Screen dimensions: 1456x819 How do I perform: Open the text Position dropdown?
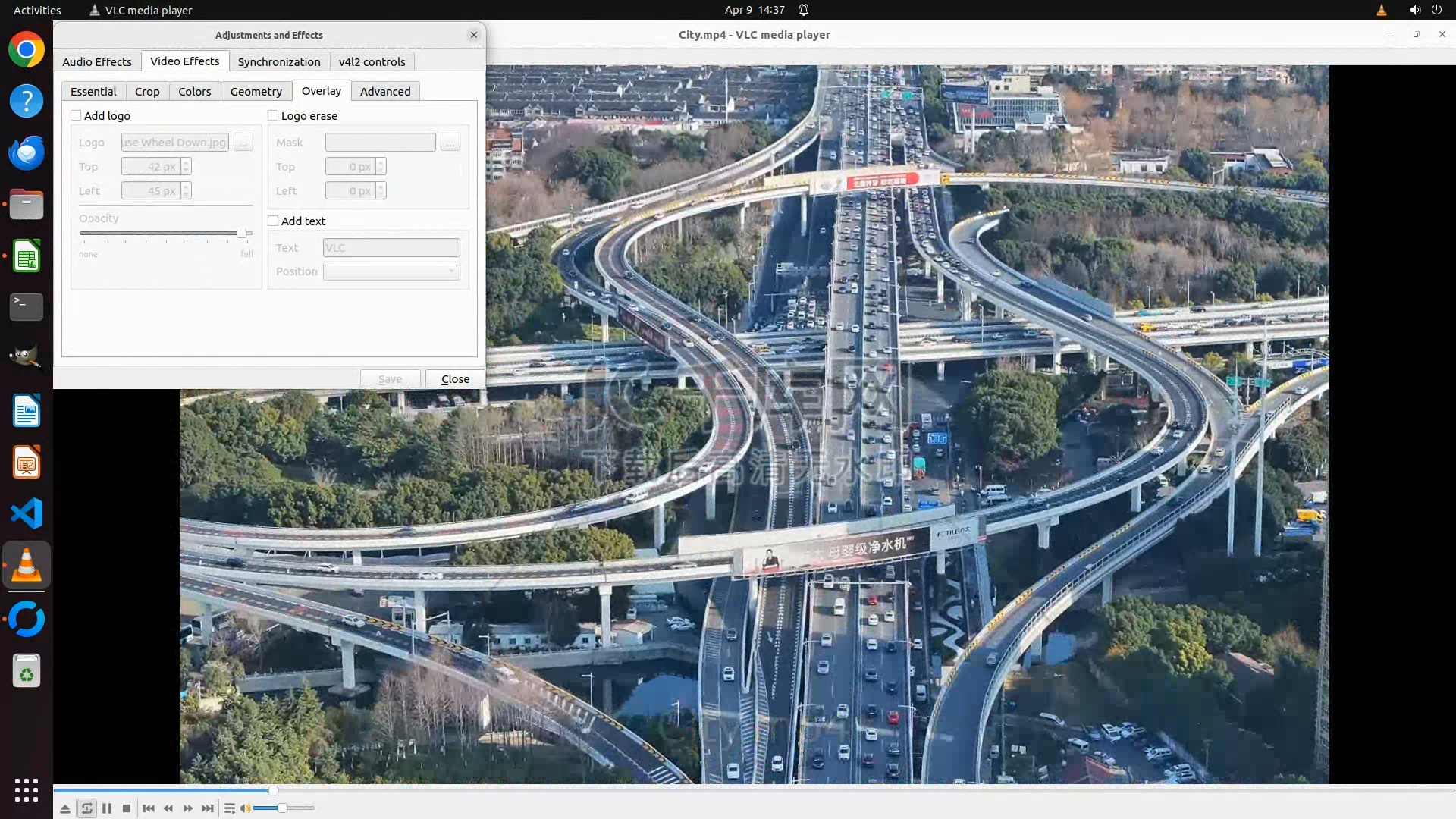391,271
